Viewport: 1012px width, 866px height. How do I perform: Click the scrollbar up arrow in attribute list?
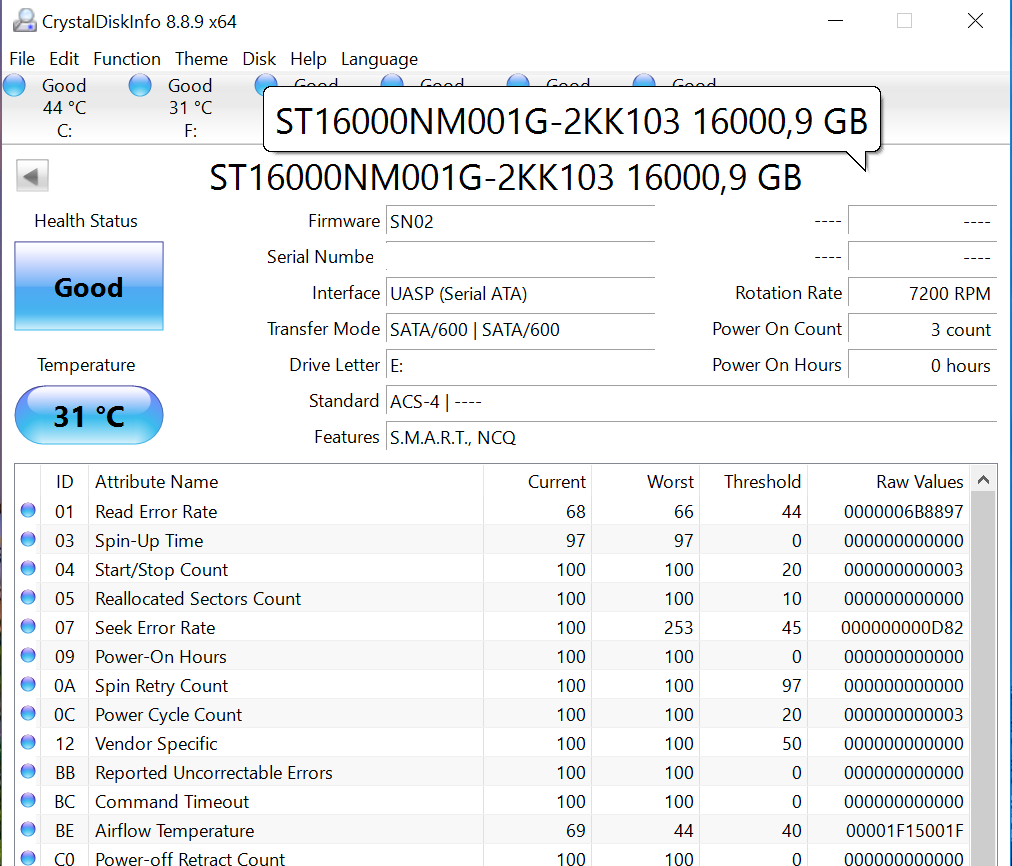click(983, 480)
